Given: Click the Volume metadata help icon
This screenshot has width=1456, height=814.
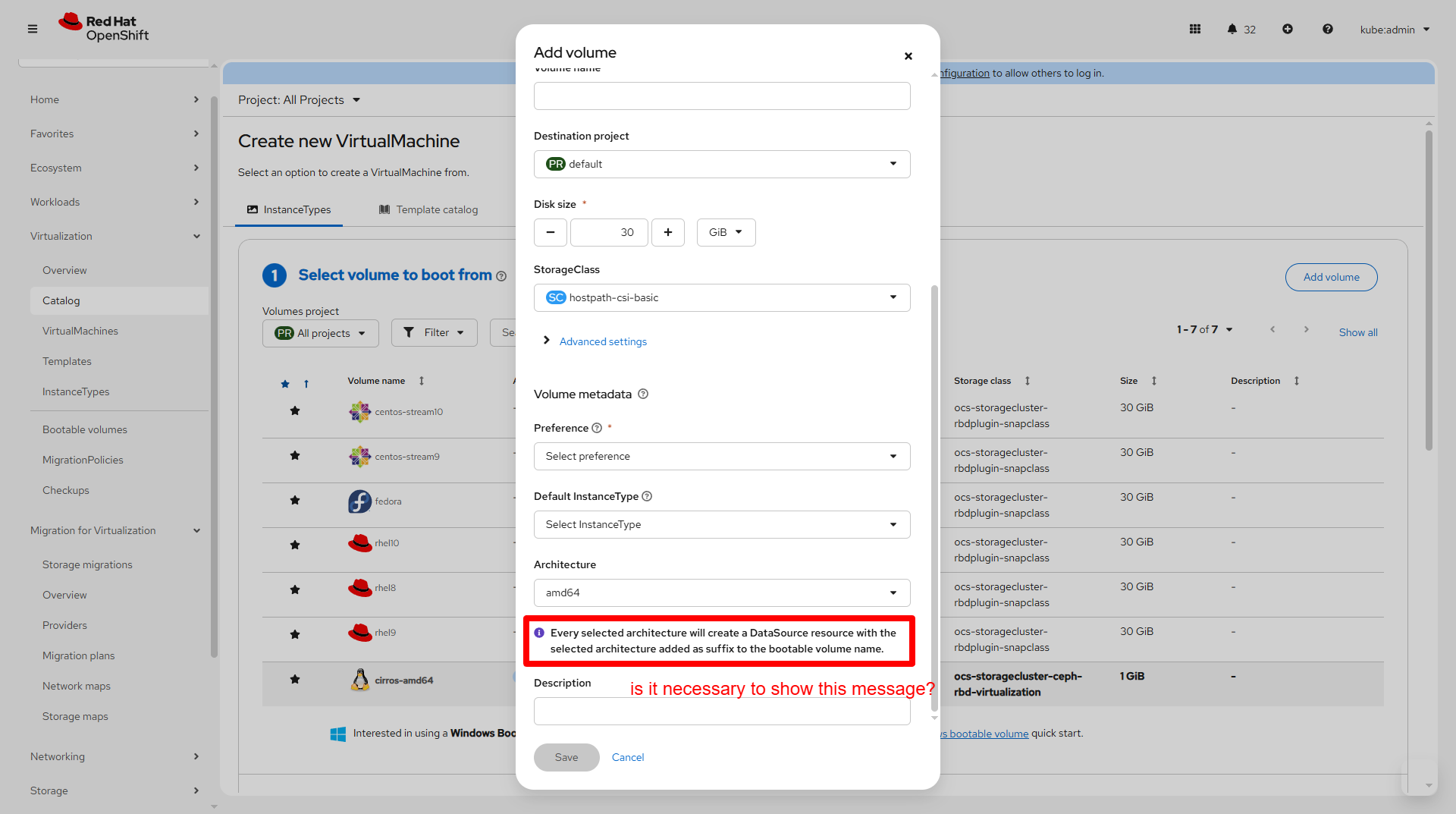Looking at the screenshot, I should click(x=643, y=394).
